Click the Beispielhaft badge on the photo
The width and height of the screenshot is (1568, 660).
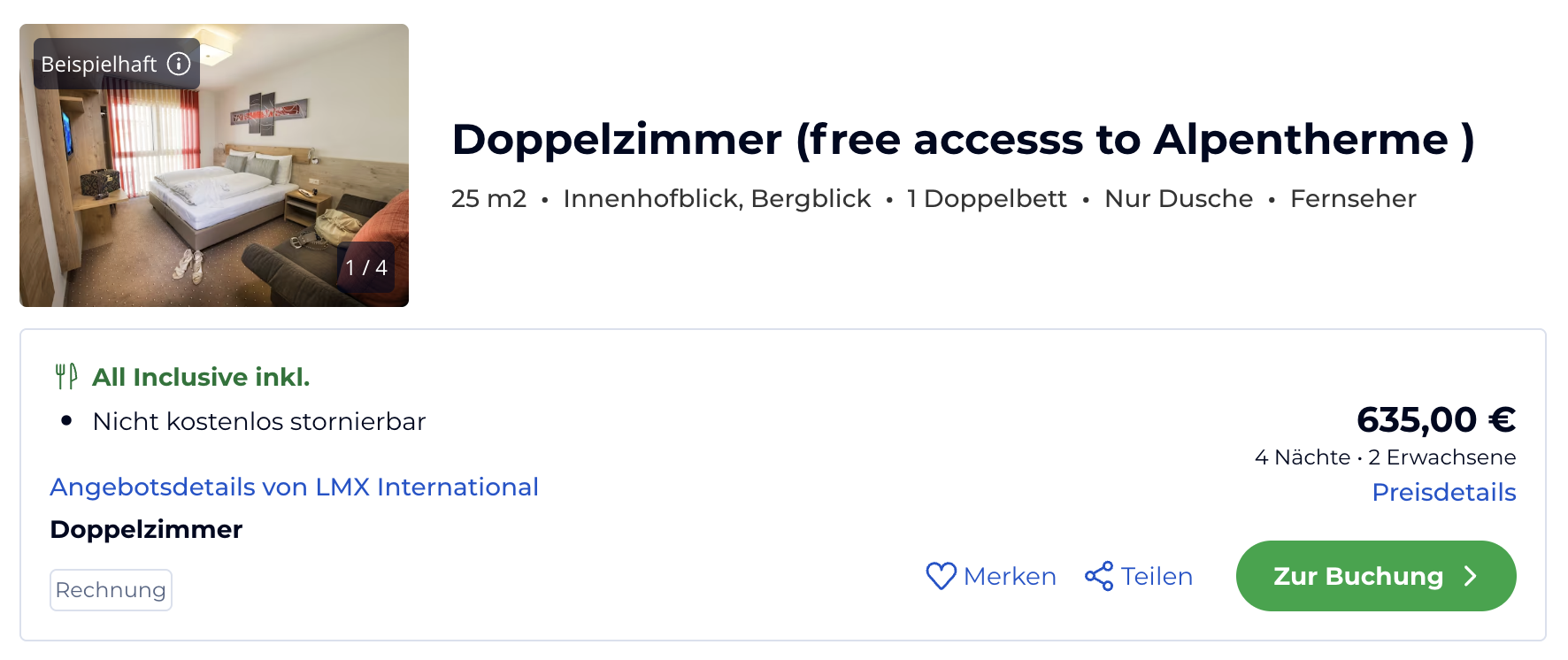coord(99,65)
